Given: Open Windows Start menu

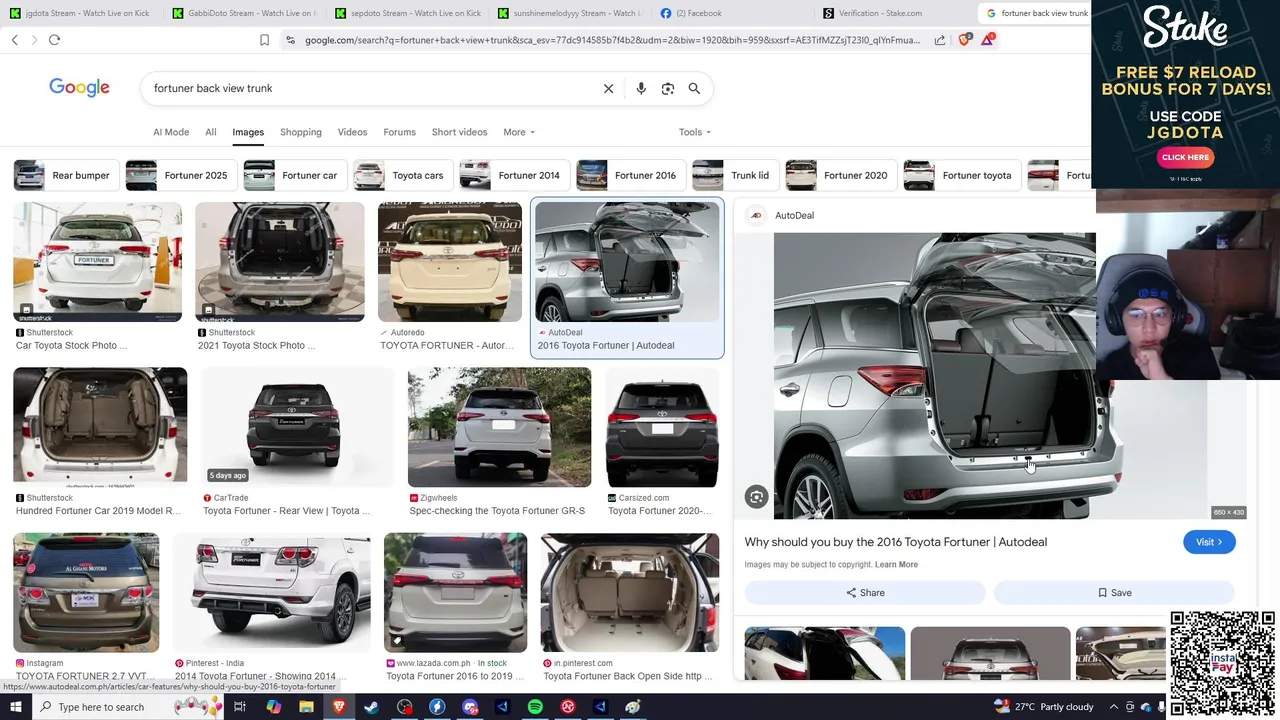Looking at the screenshot, I should tap(15, 707).
